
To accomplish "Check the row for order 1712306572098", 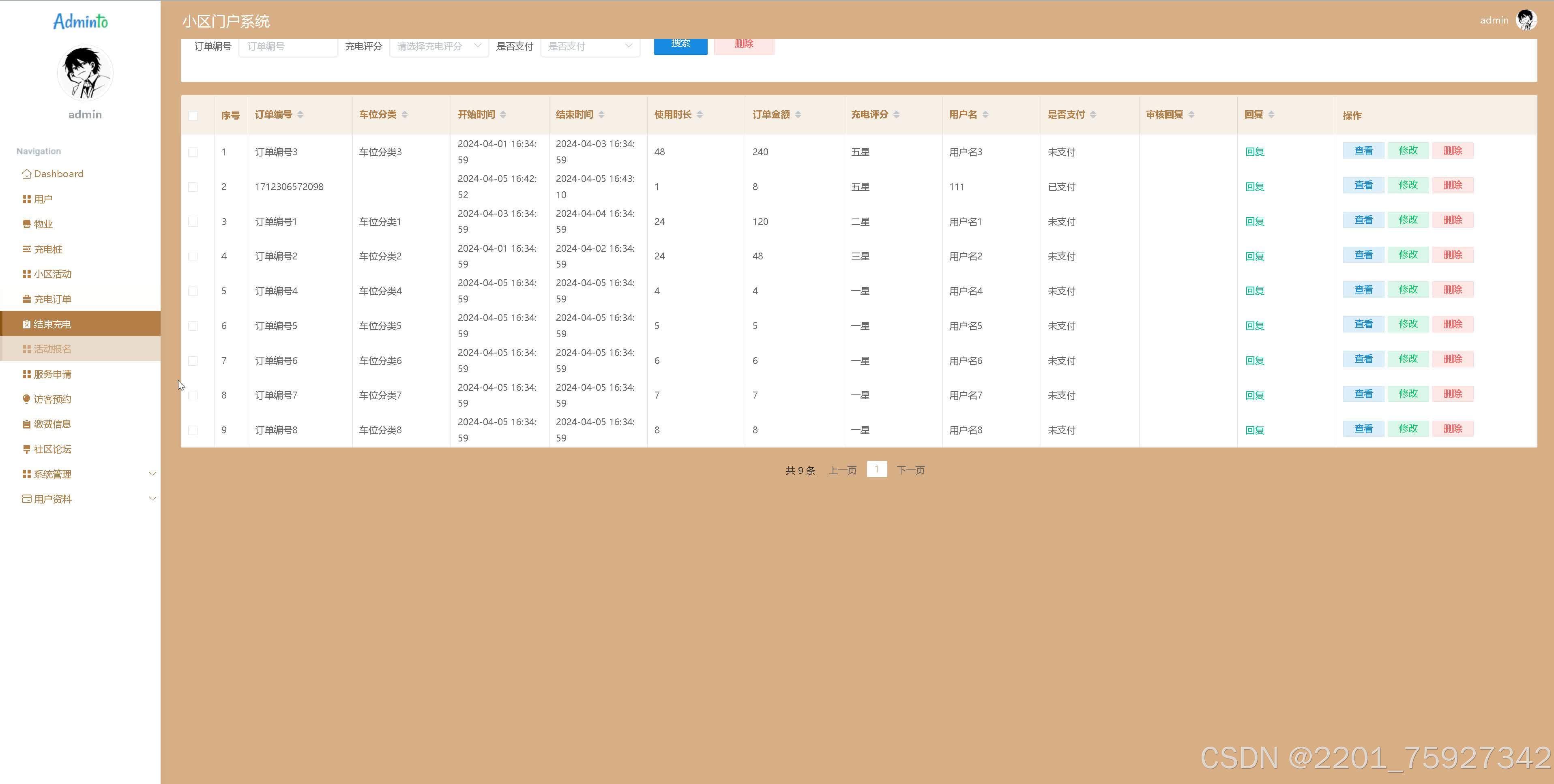I will tap(193, 188).
